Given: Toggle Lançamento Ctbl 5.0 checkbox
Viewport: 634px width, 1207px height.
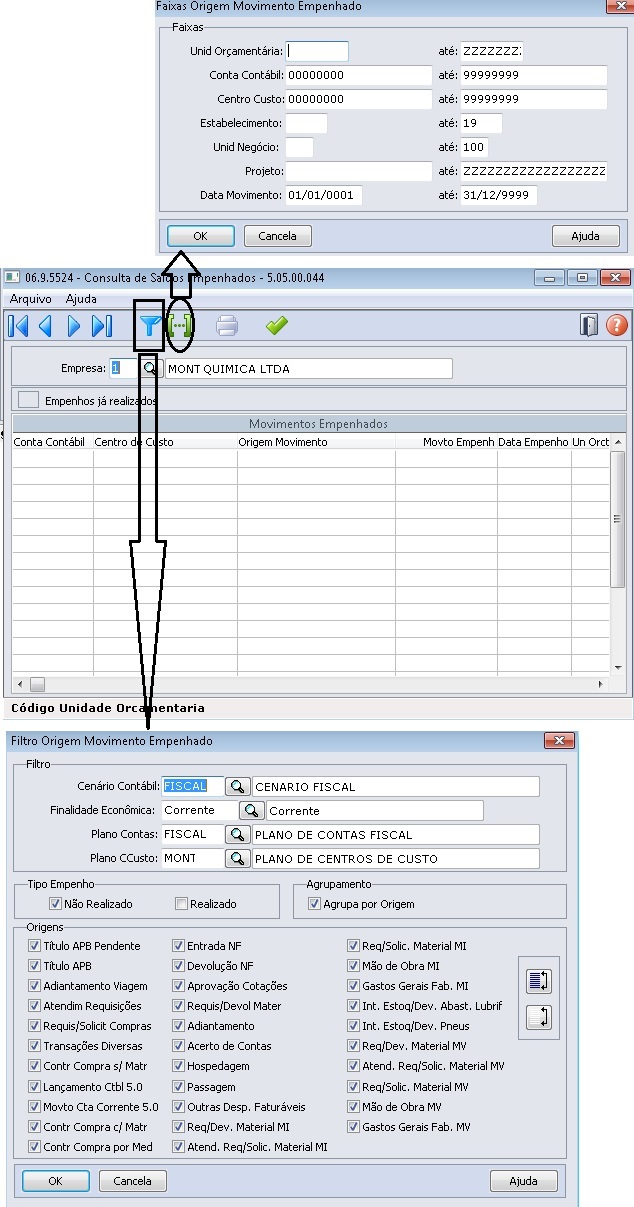Looking at the screenshot, I should pos(35,1087).
